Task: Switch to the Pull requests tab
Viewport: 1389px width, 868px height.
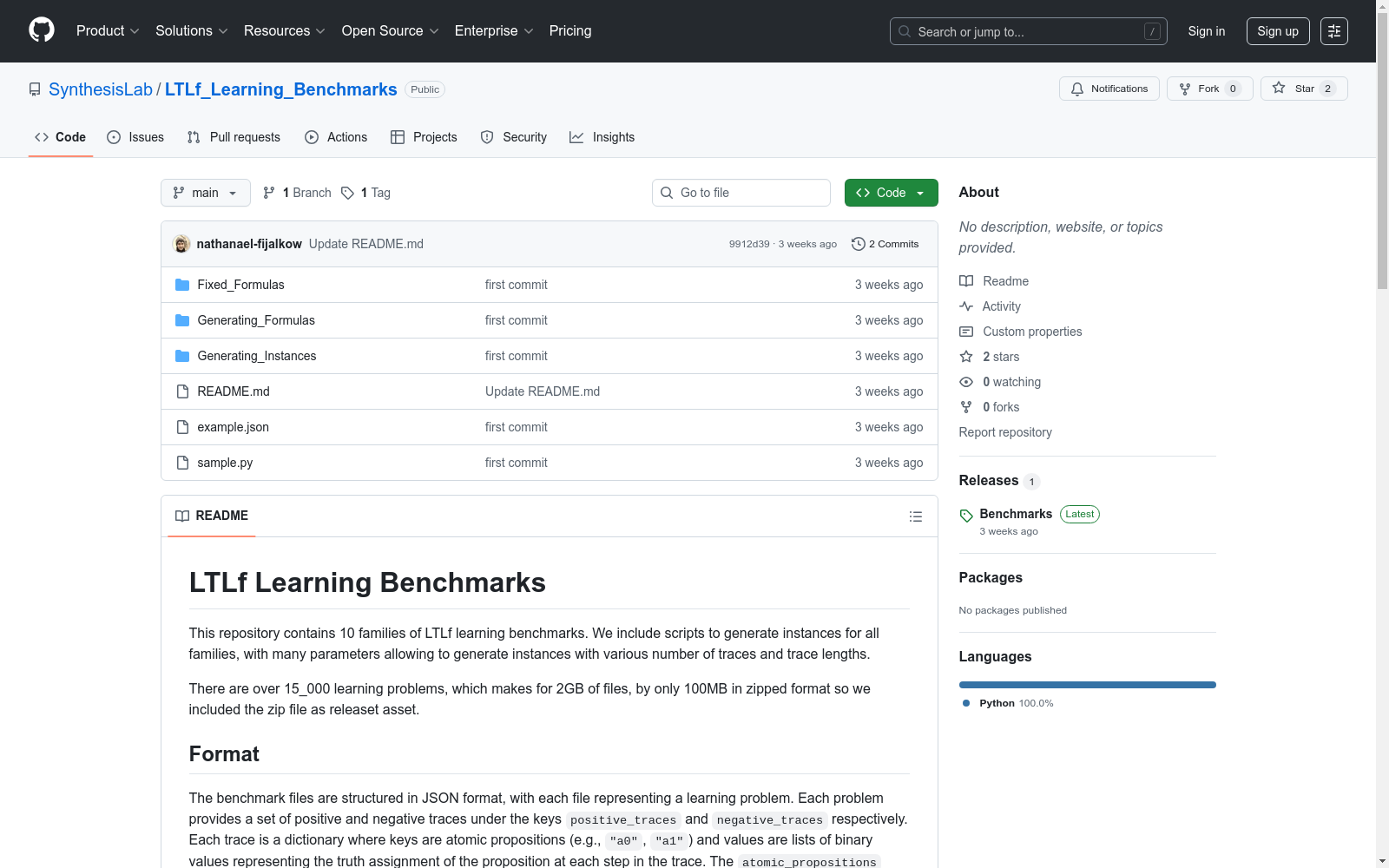Action: [x=234, y=137]
